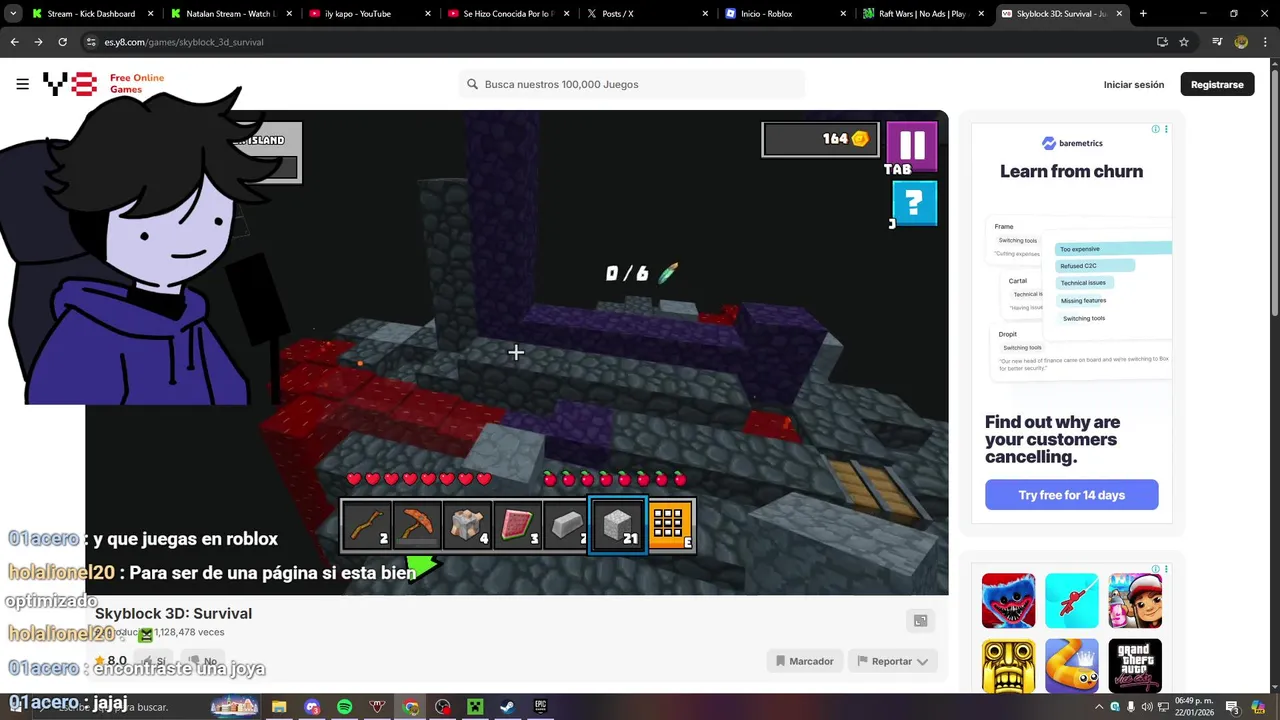Switch to Natalan Stream tab

tap(229, 14)
